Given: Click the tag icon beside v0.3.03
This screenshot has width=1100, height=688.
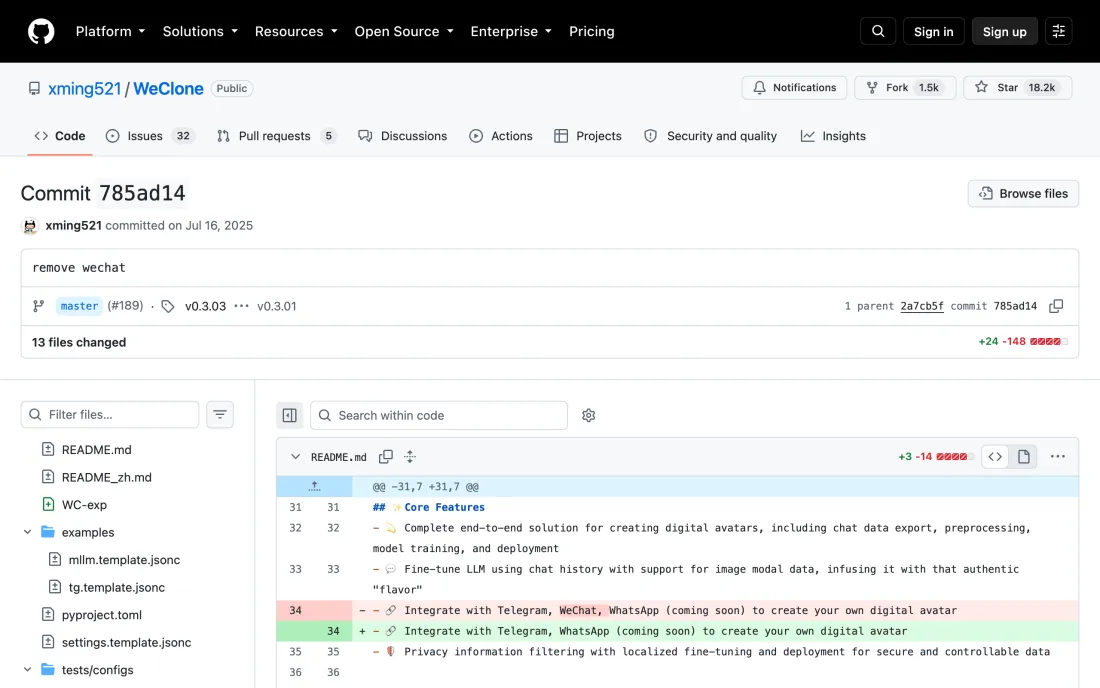Looking at the screenshot, I should coord(168,306).
